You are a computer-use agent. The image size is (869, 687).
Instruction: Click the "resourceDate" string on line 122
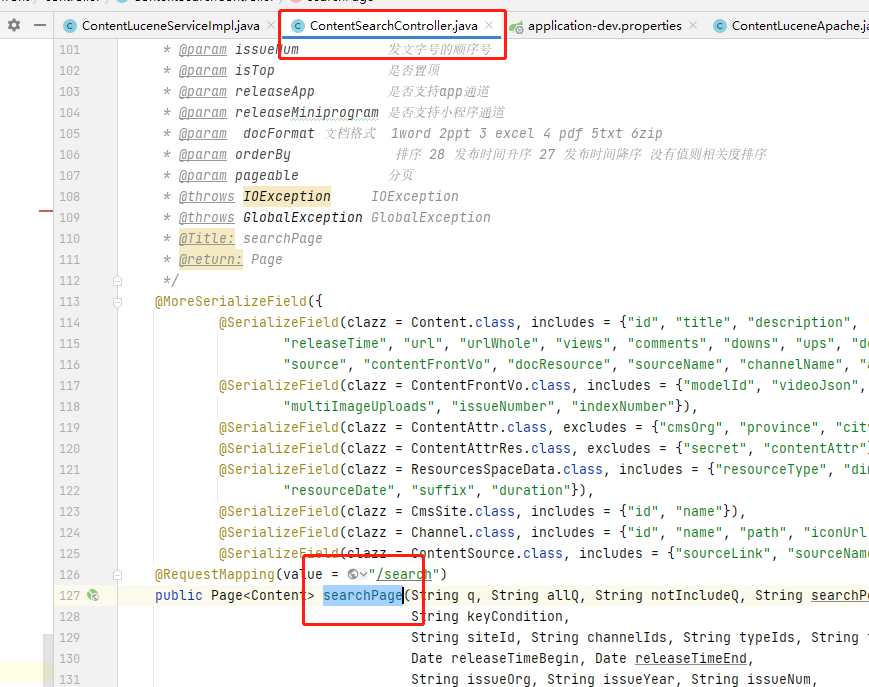pos(339,491)
